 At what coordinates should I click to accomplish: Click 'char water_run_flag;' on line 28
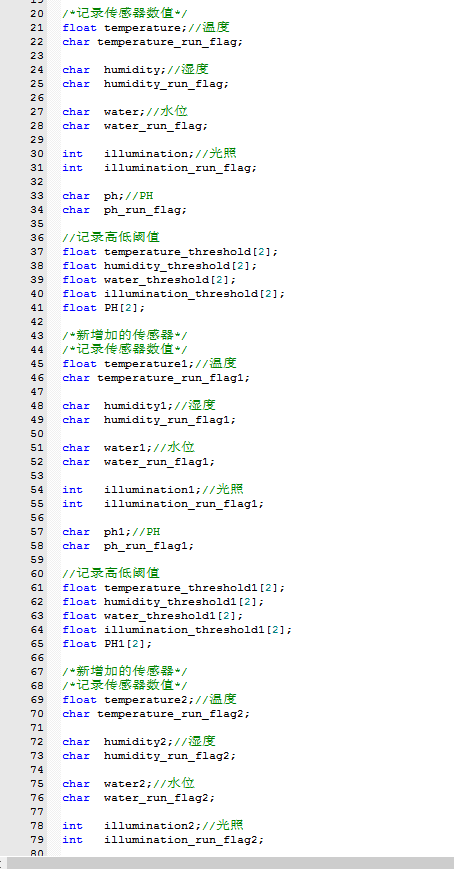click(135, 126)
